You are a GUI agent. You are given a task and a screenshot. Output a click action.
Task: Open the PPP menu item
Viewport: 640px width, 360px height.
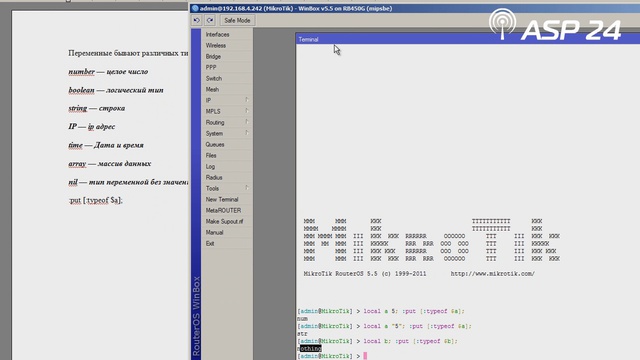(x=227, y=68)
